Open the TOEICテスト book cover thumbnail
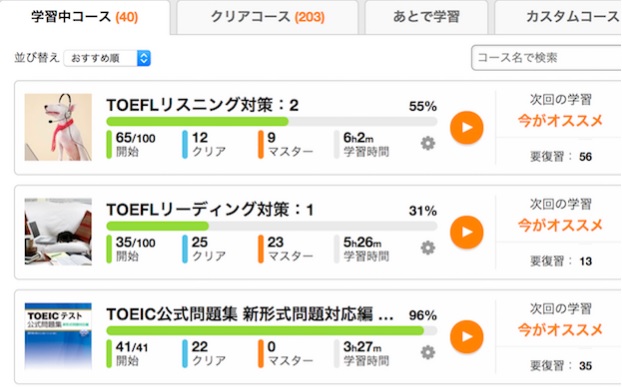The height and width of the screenshot is (387, 622). point(58,337)
